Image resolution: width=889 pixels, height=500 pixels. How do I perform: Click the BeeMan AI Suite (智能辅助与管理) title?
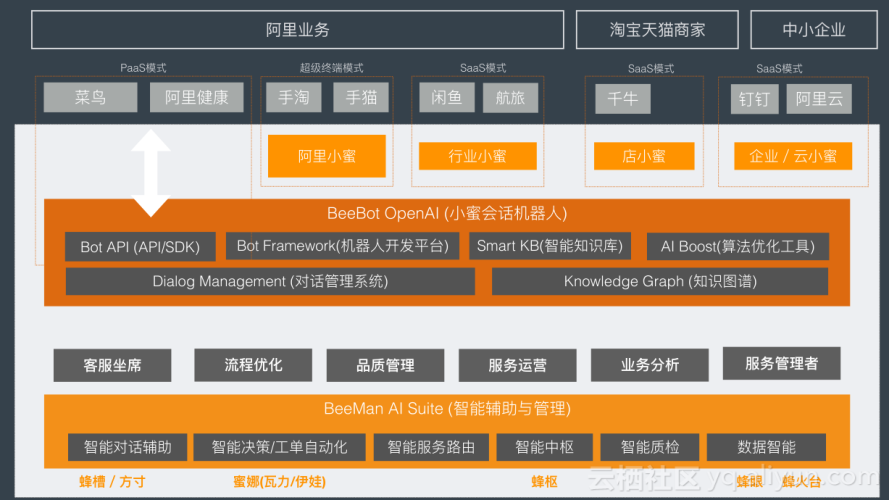click(447, 409)
